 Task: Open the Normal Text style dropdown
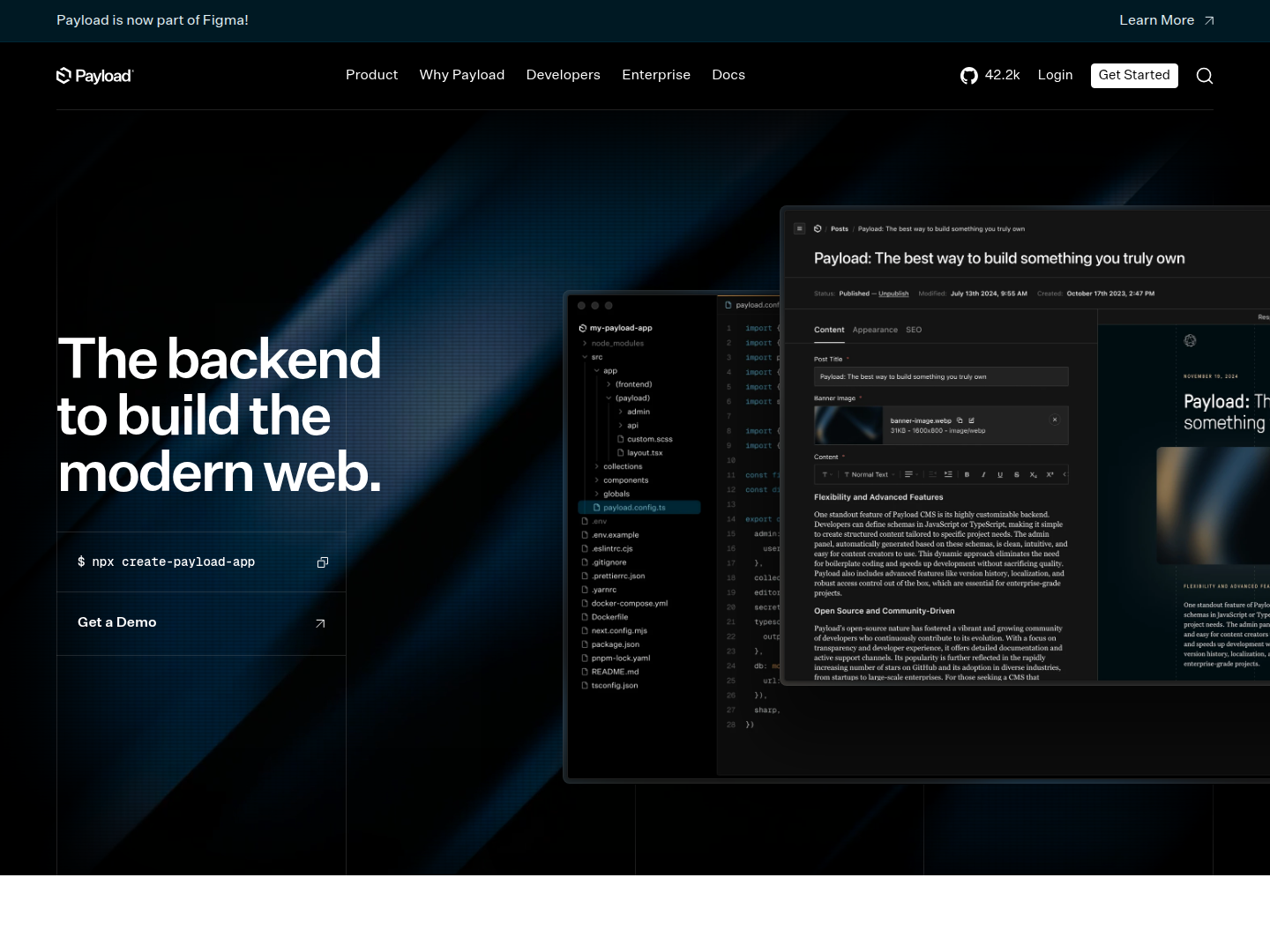click(x=870, y=474)
